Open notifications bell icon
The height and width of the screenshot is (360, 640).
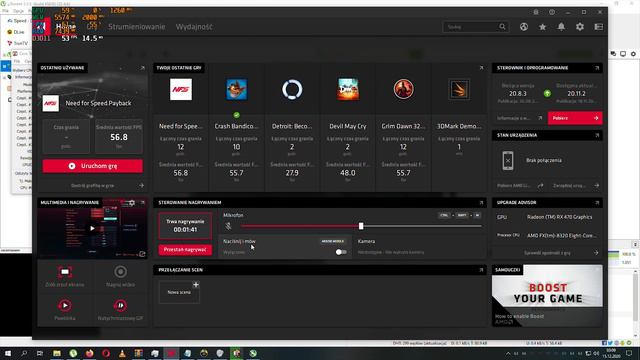click(561, 27)
